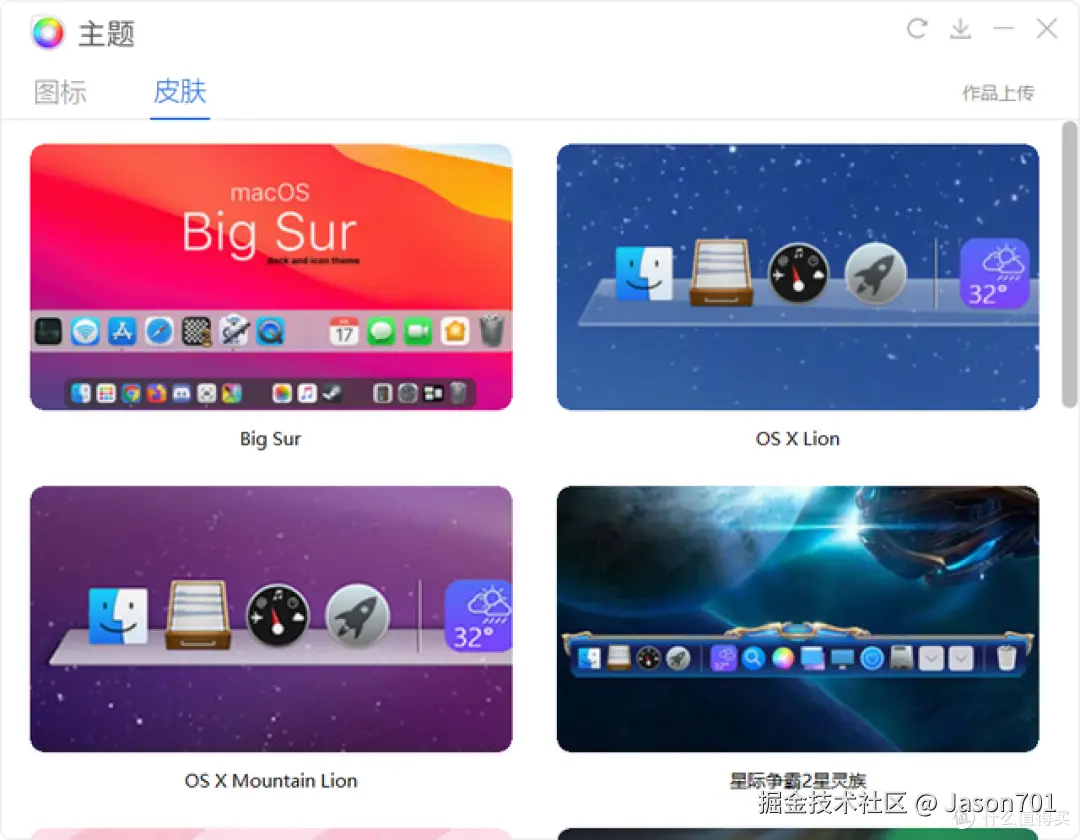Click the magnifier icon in the StarCraft dock
The height and width of the screenshot is (840, 1080).
click(x=752, y=659)
